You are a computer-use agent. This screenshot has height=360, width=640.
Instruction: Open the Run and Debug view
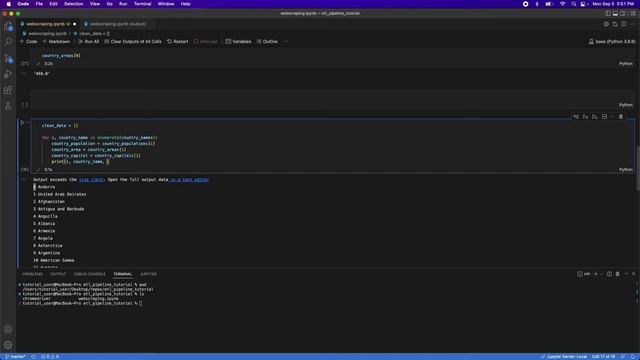coord(8,74)
